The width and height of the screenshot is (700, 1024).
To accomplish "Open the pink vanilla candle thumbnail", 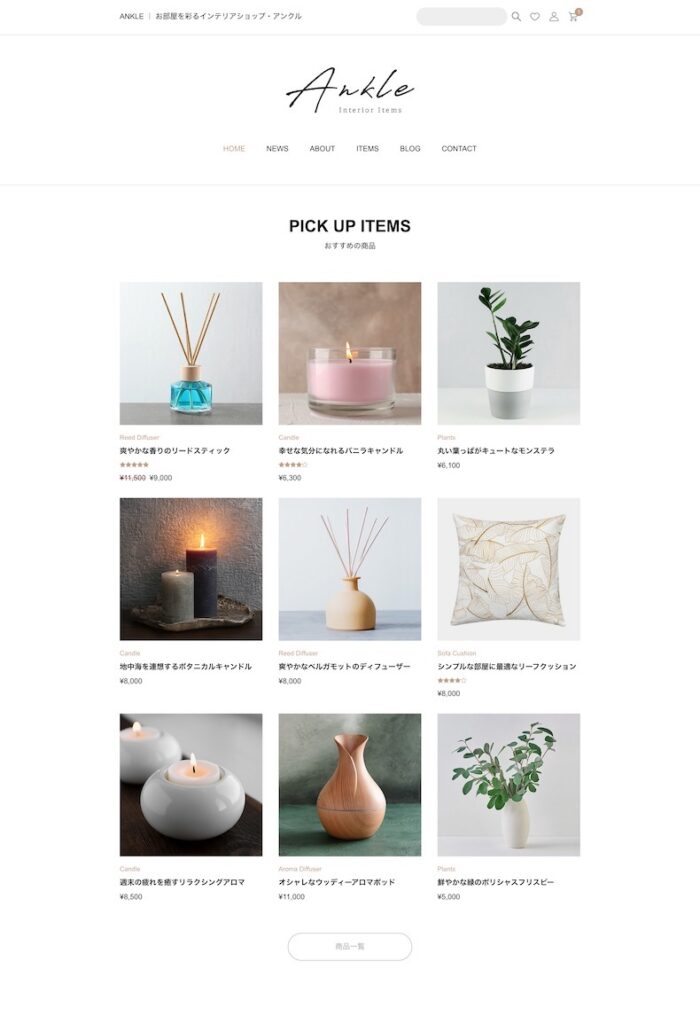I will click(350, 353).
